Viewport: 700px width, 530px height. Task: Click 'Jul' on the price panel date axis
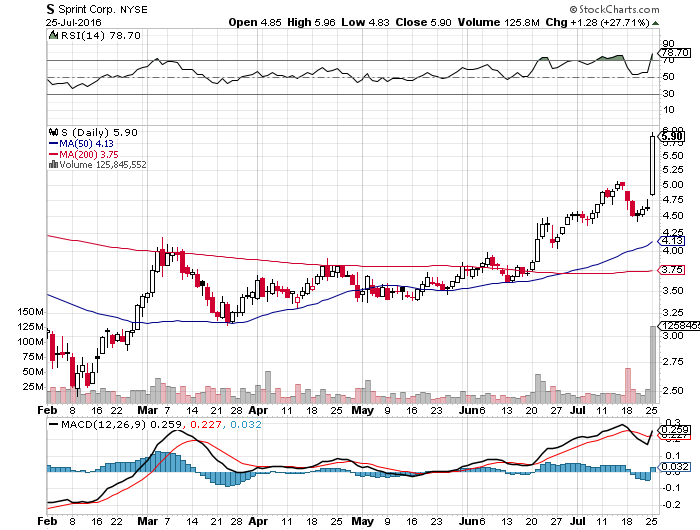tap(578, 410)
